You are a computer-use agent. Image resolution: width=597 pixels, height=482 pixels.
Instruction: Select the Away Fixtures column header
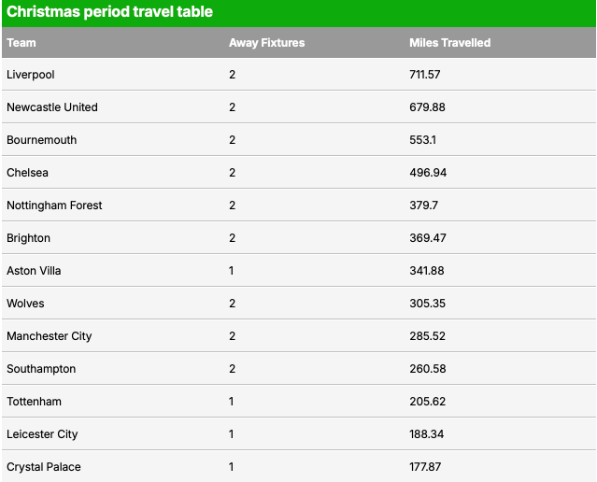coord(267,43)
